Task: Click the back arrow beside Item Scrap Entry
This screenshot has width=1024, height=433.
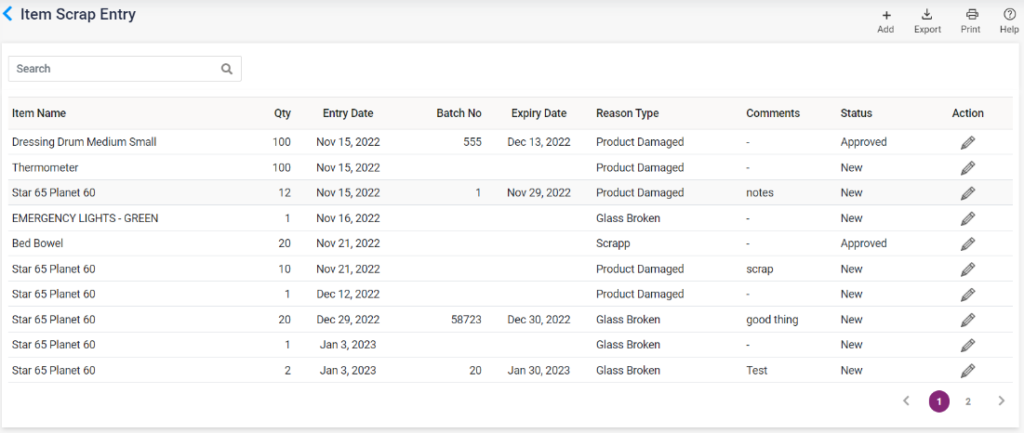Action: click(x=10, y=15)
